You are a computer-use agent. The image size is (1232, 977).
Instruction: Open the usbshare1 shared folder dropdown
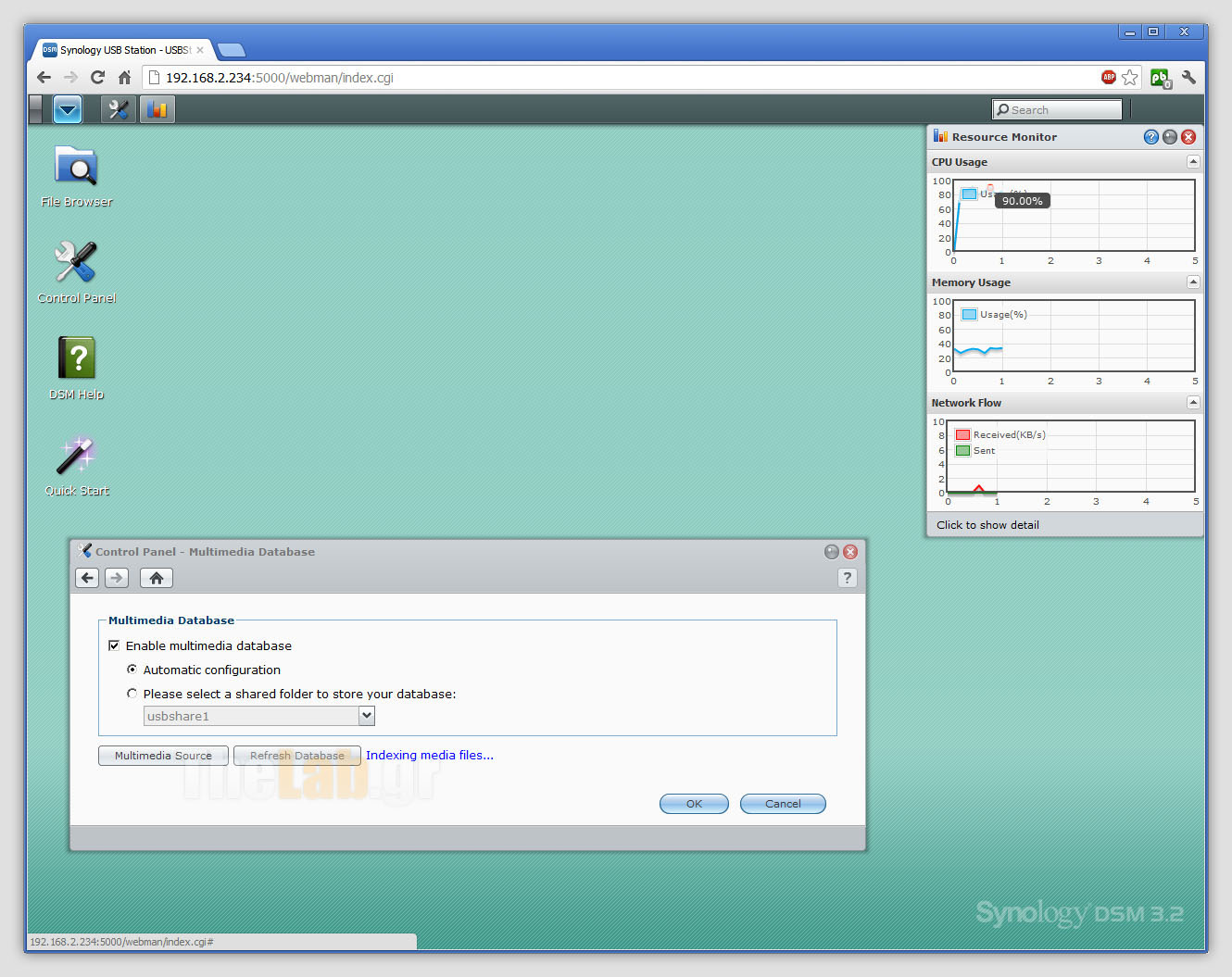tap(366, 716)
